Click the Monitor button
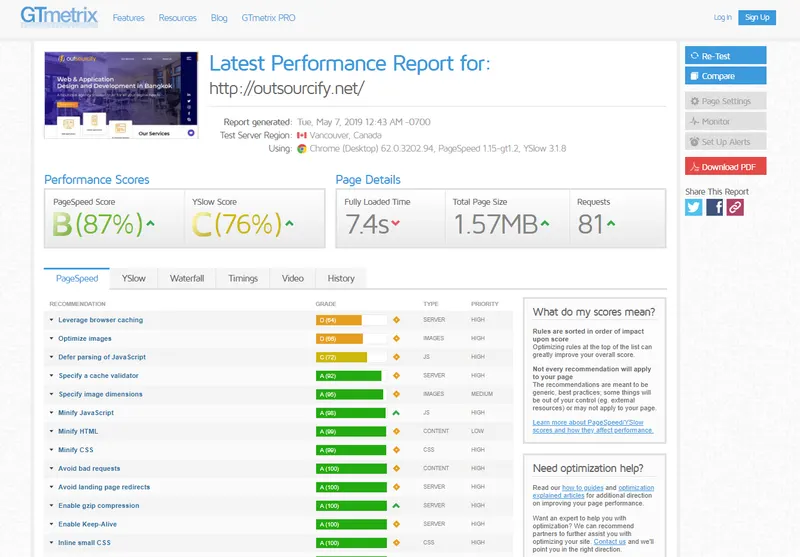800x557 pixels. click(726, 121)
